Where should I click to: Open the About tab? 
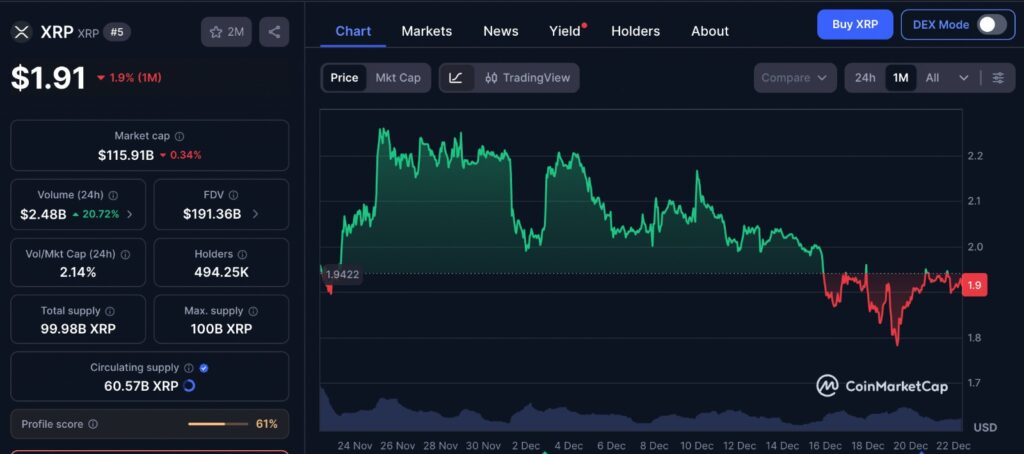pos(710,31)
